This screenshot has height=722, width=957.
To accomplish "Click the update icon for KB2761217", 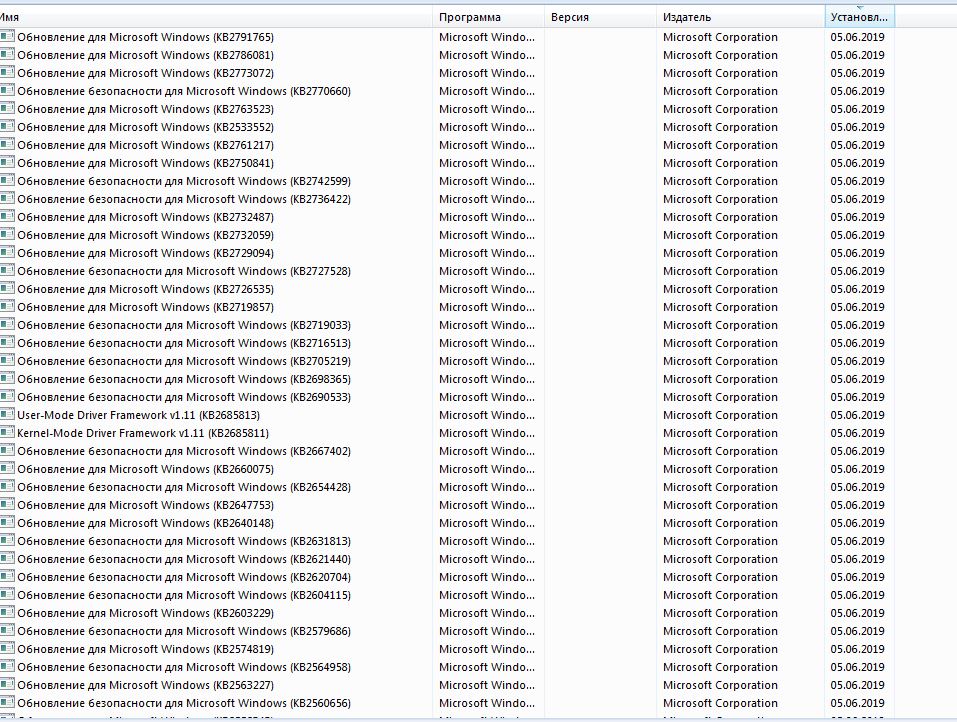I will [7, 145].
